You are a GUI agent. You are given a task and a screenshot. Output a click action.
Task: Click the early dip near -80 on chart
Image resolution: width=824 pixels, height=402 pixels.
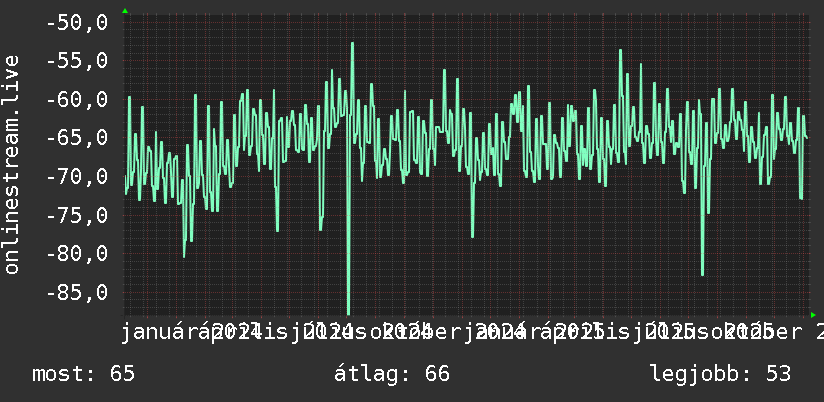184,255
